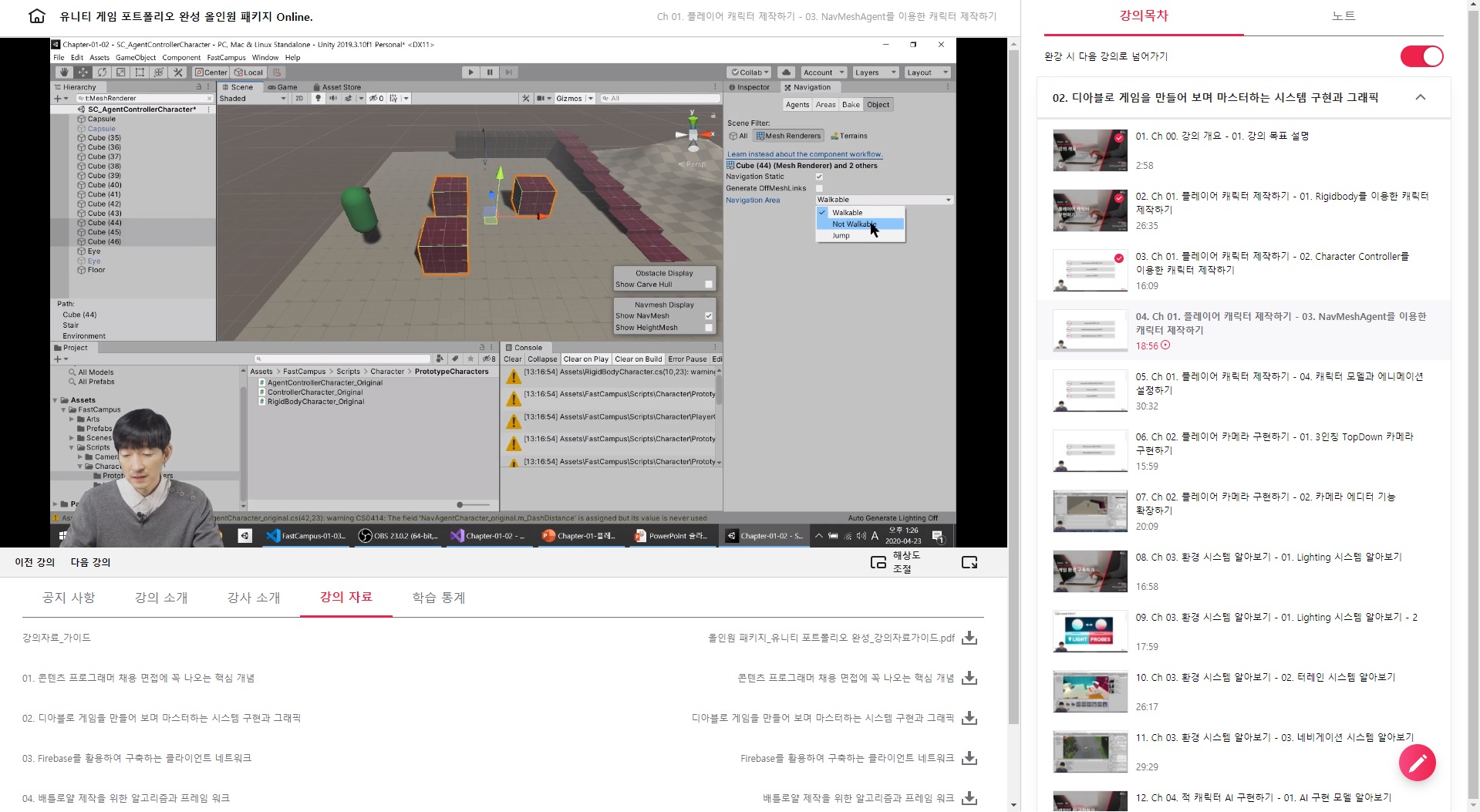1480x812 pixels.
Task: Select Unity's Rotate tool in the toolbar
Action: click(x=102, y=72)
